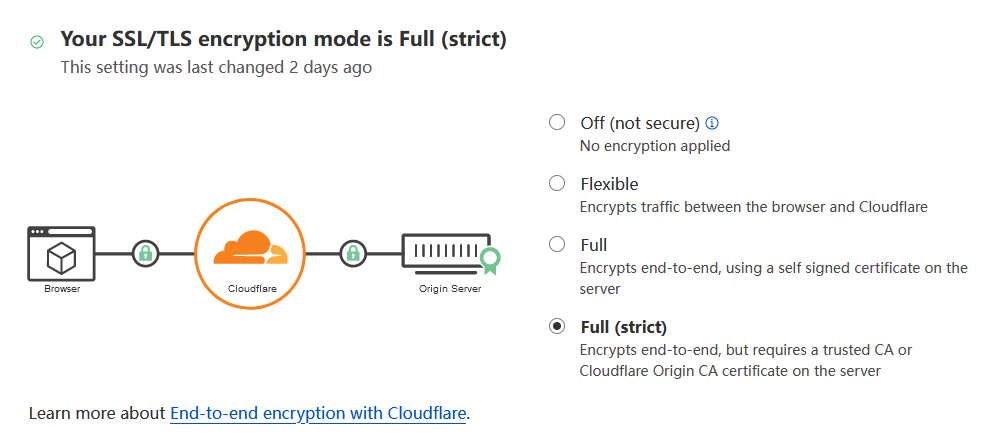Click the Off (not secure) label text
The height and width of the screenshot is (435, 1003).
pos(639,123)
